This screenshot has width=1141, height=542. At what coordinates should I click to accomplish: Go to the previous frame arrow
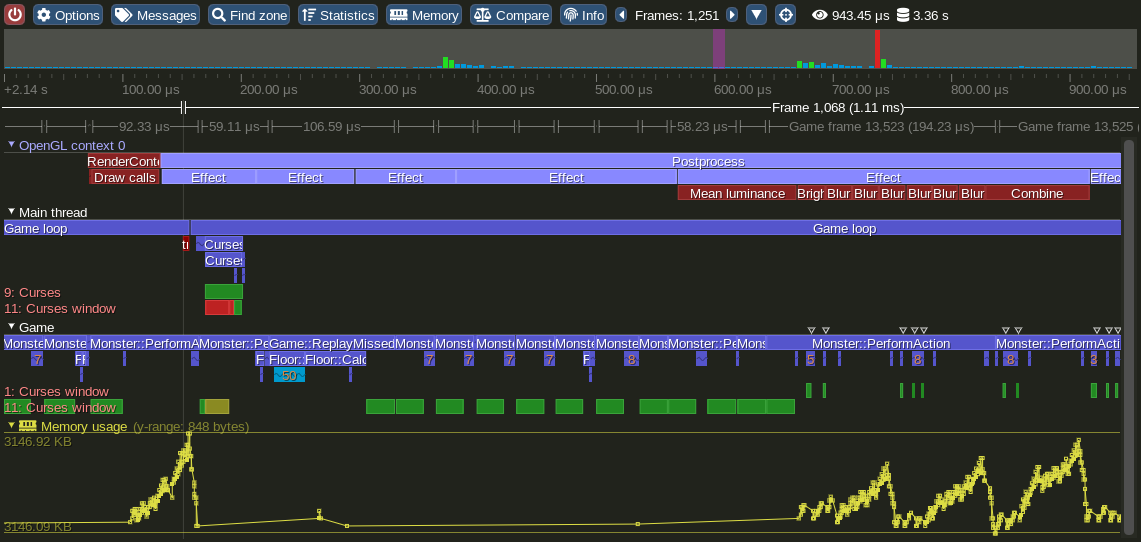621,15
